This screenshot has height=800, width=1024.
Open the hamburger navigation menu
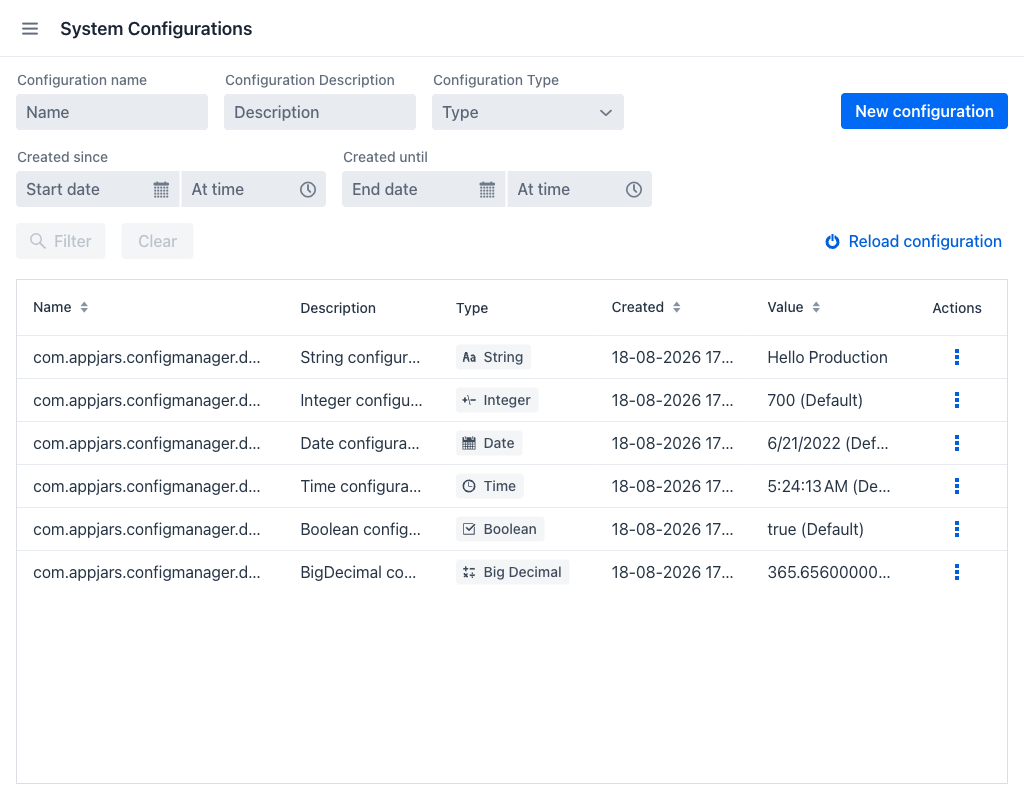point(30,29)
